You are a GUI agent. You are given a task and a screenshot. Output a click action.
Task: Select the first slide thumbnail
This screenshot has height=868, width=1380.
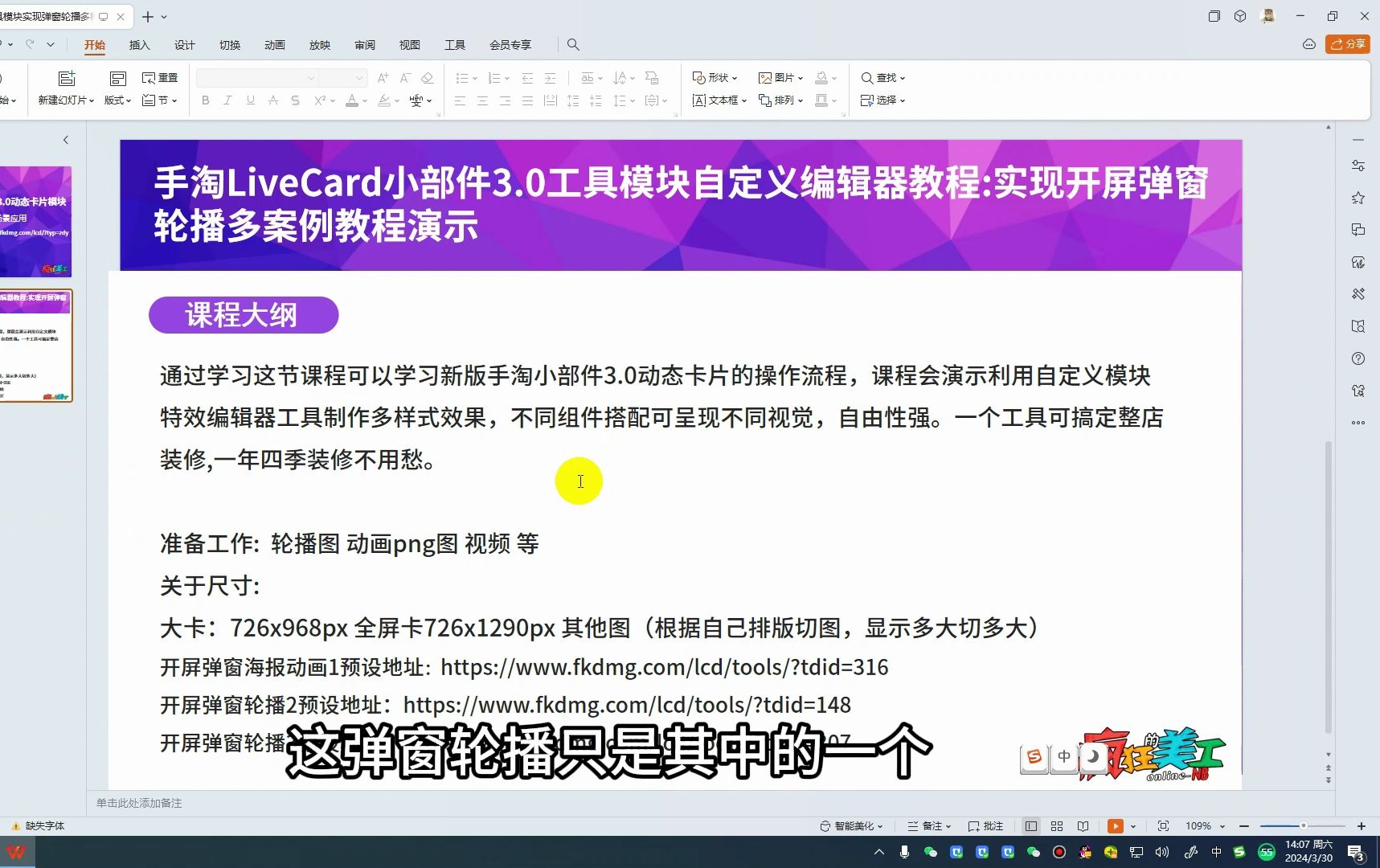[x=37, y=221]
